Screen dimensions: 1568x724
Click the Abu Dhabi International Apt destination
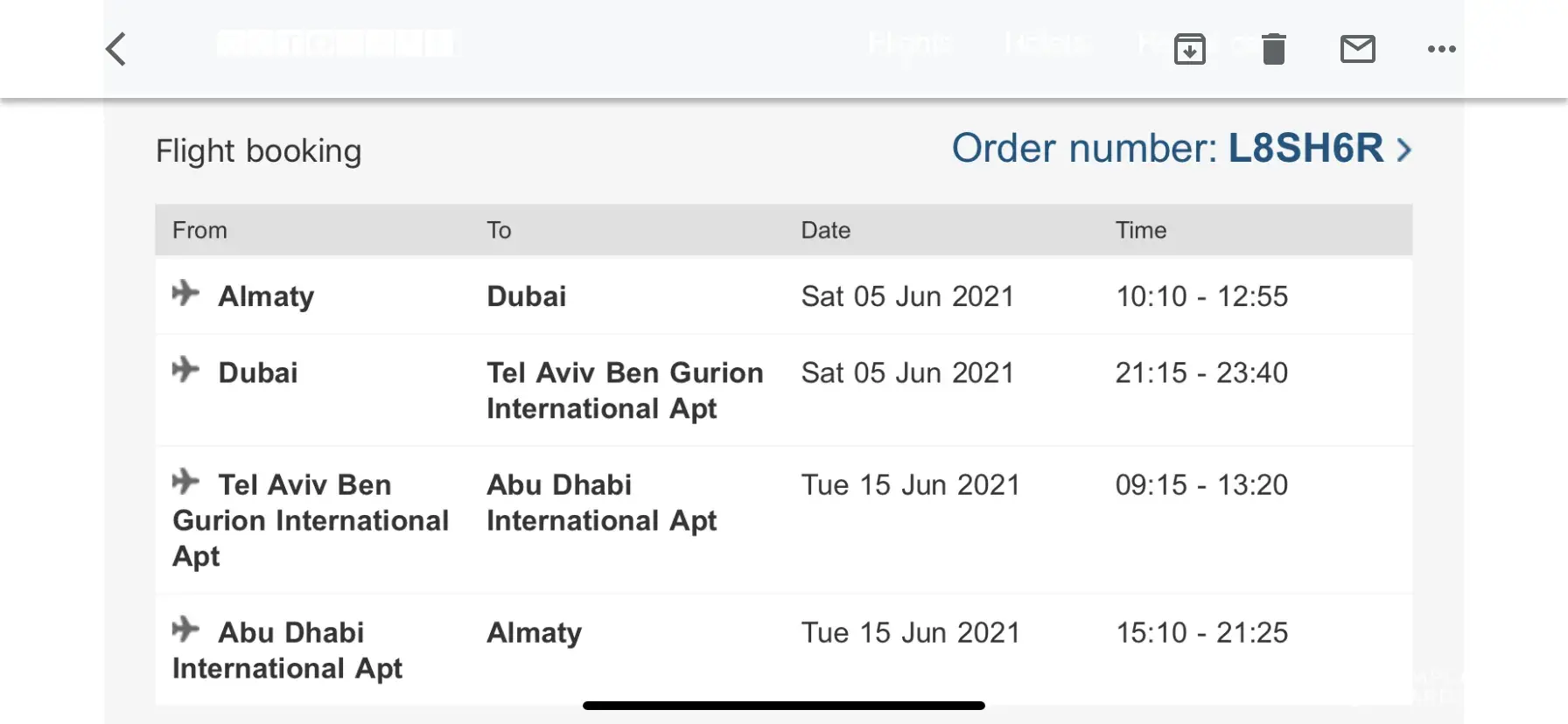[x=601, y=502]
